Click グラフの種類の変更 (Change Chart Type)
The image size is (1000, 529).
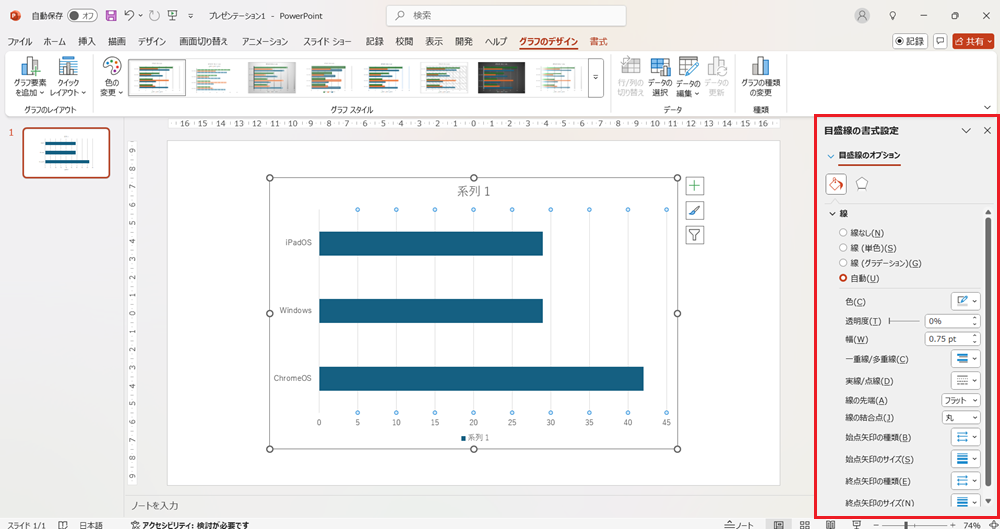click(760, 77)
